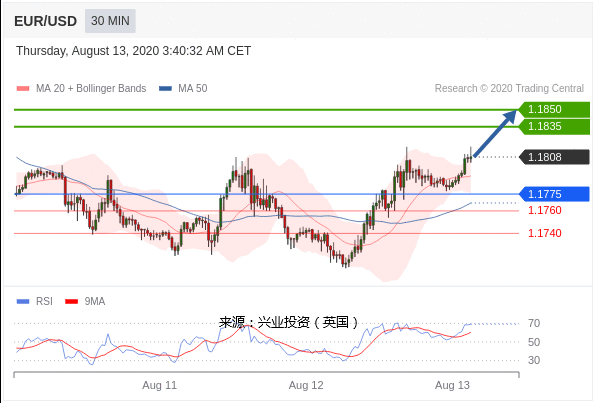594x403 pixels.
Task: Click the 30 MIN timeframe button
Action: pos(110,21)
